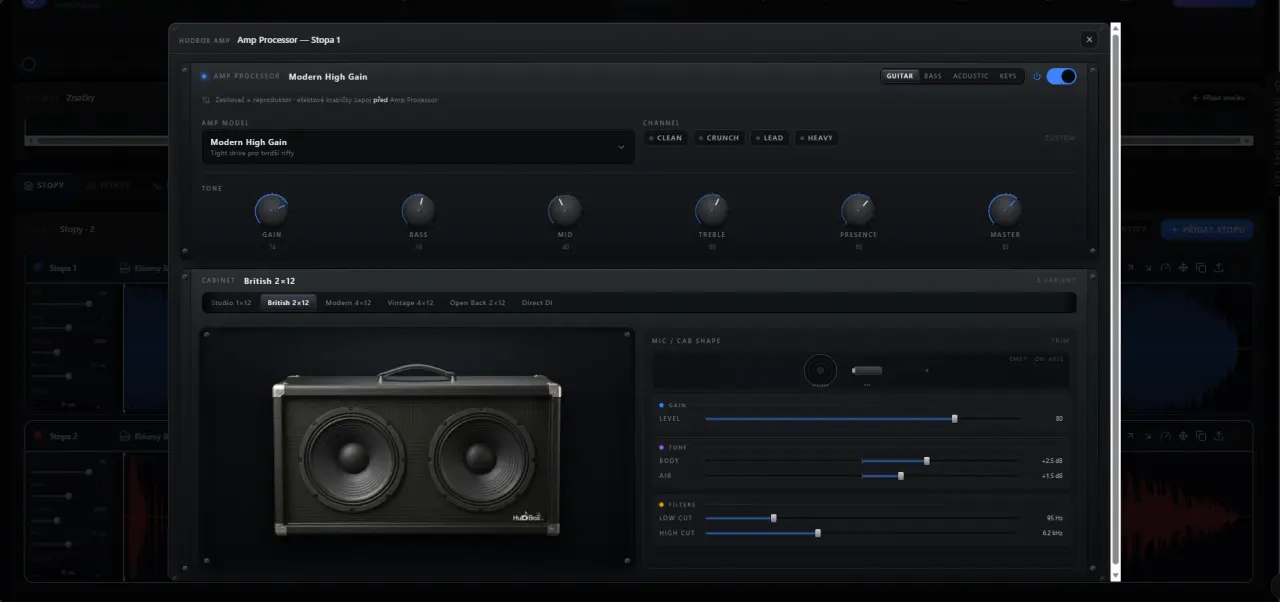
Task: Click the Amp Processor blue status dot
Action: coord(204,76)
